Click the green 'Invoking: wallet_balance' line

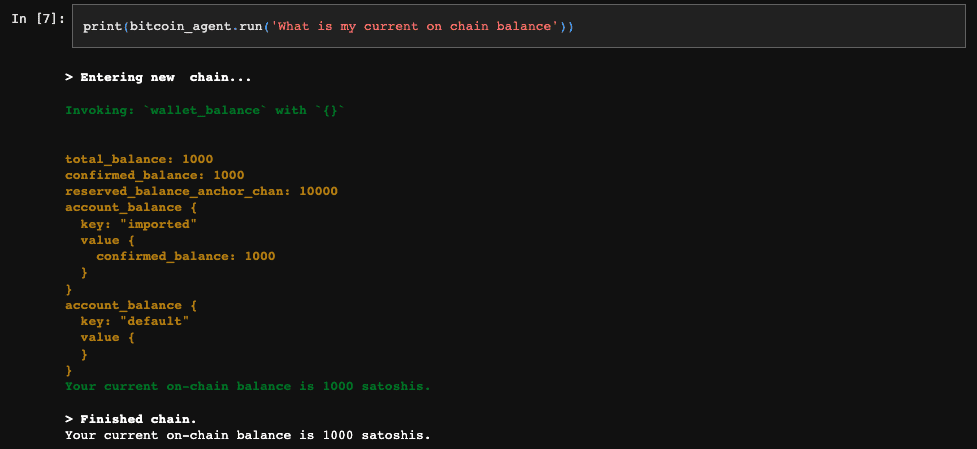205,110
